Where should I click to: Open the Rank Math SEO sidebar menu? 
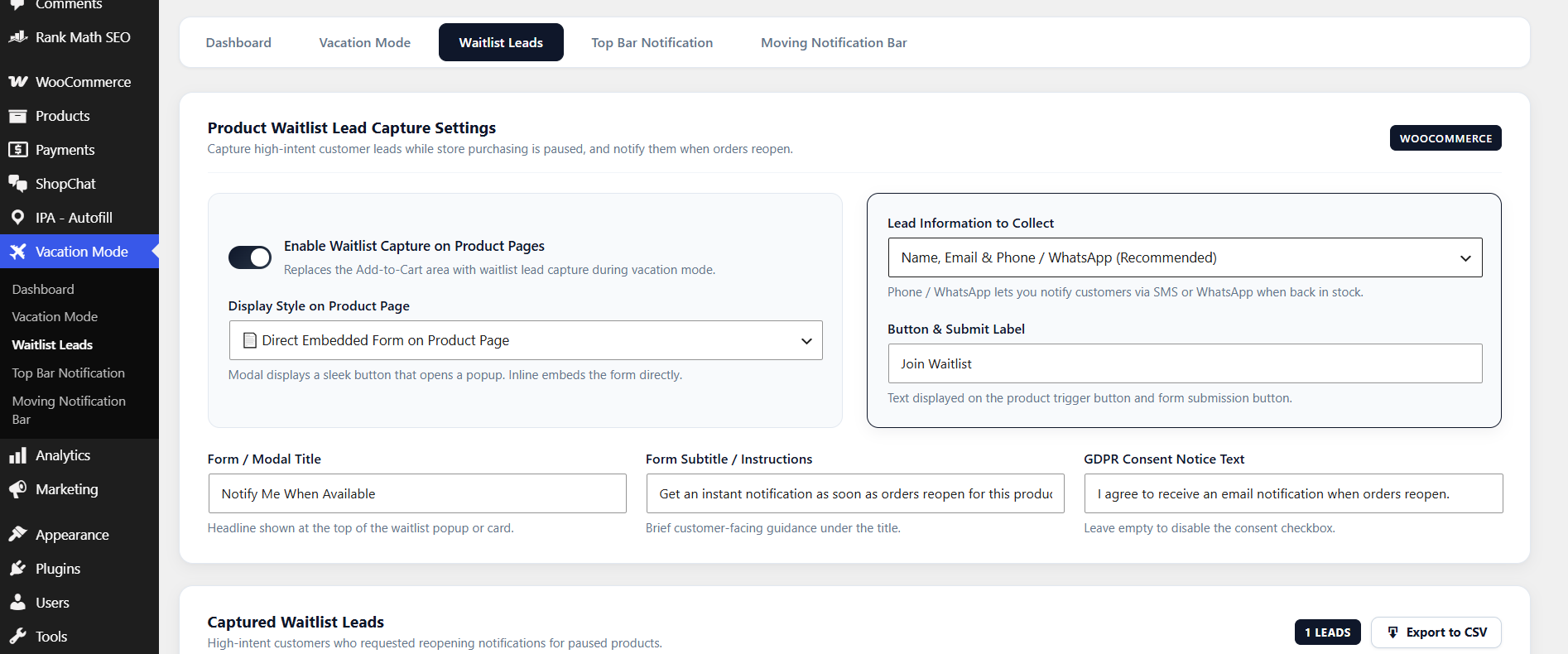79,37
